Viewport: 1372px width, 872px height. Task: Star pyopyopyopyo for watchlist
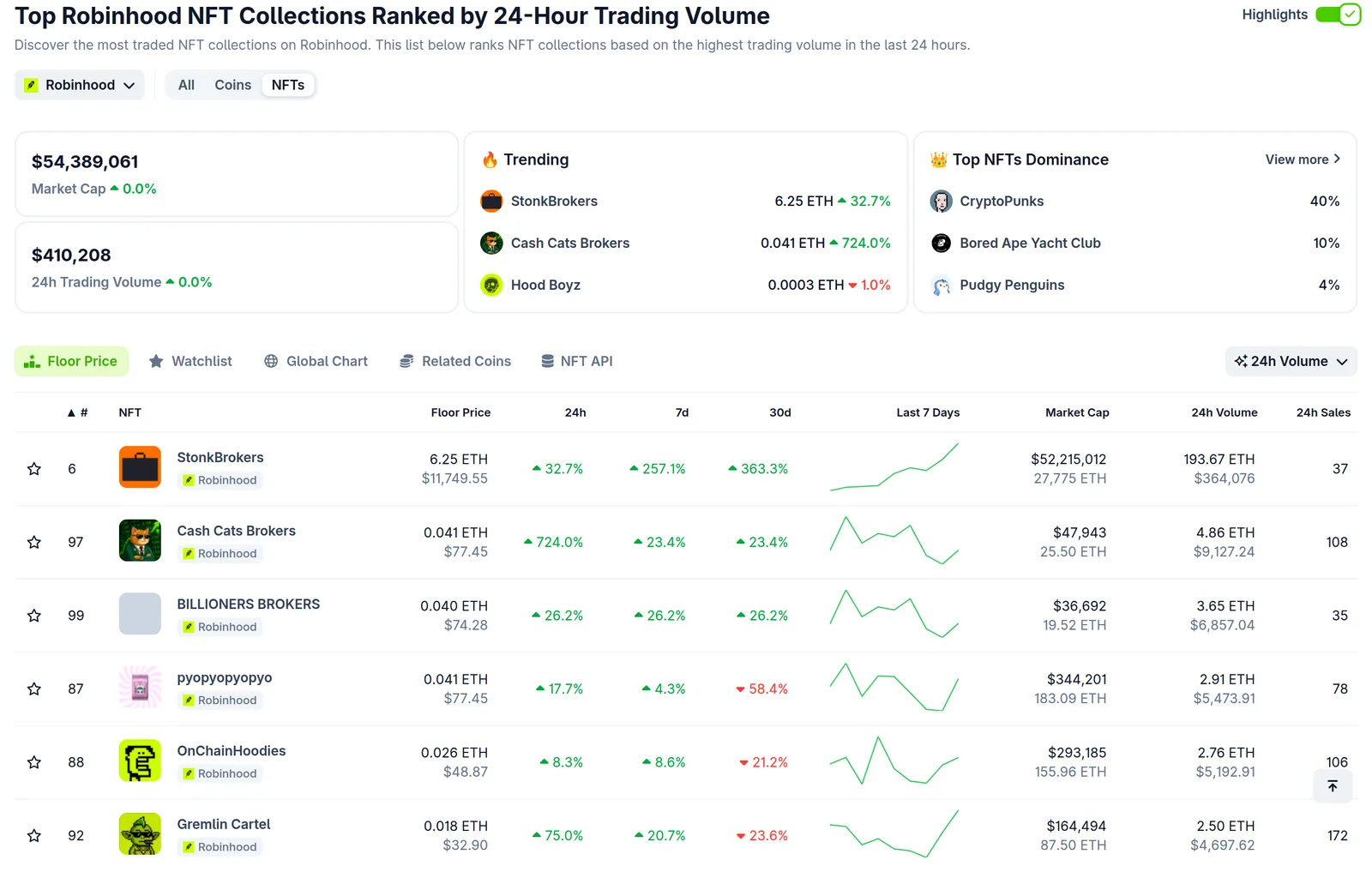pos(34,689)
